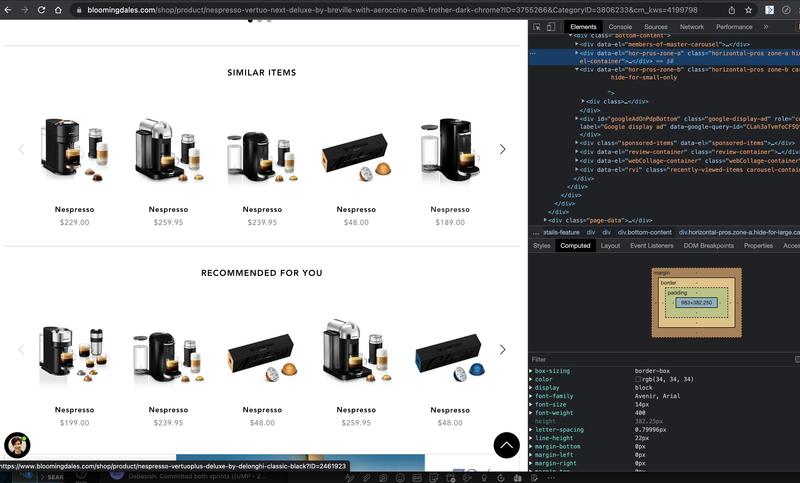Bookmark page with the star icon

(x=748, y=10)
